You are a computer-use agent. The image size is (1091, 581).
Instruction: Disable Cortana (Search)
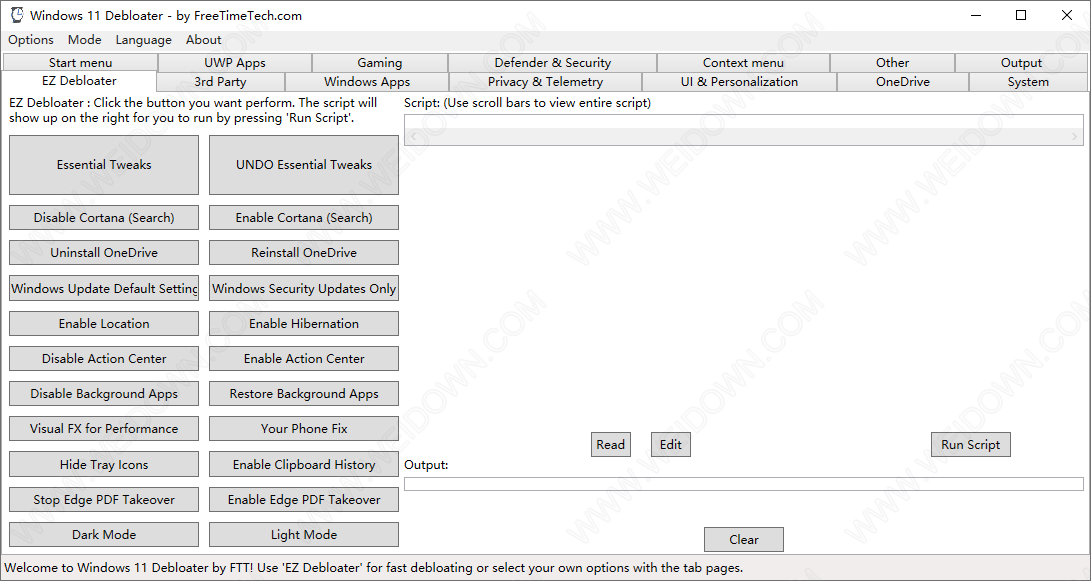[104, 218]
